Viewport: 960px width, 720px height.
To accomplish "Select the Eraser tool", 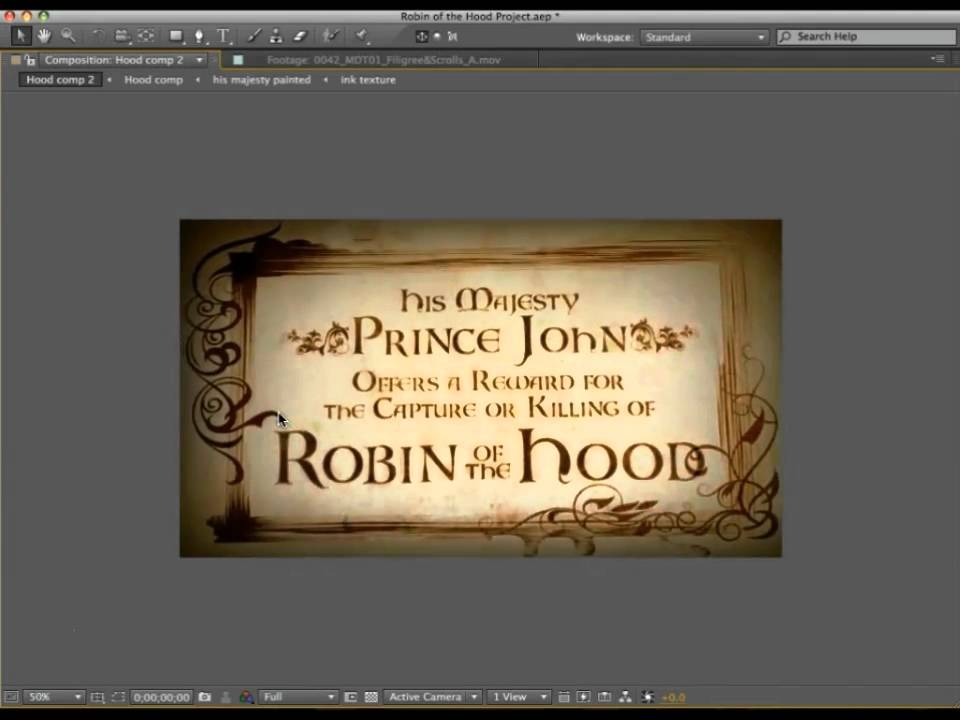I will [x=300, y=36].
